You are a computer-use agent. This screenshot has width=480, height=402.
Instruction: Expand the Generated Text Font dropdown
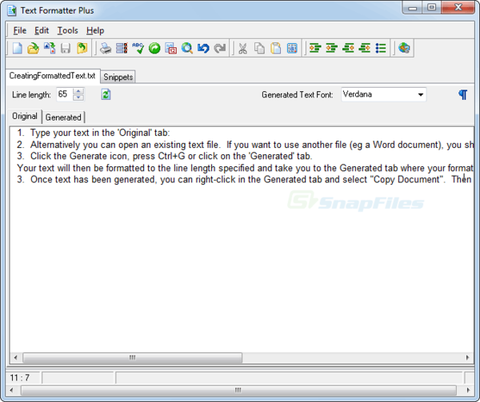pos(421,95)
